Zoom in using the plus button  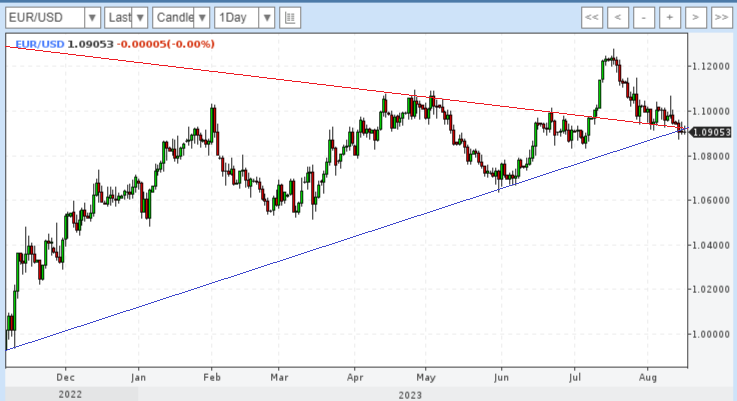click(669, 18)
